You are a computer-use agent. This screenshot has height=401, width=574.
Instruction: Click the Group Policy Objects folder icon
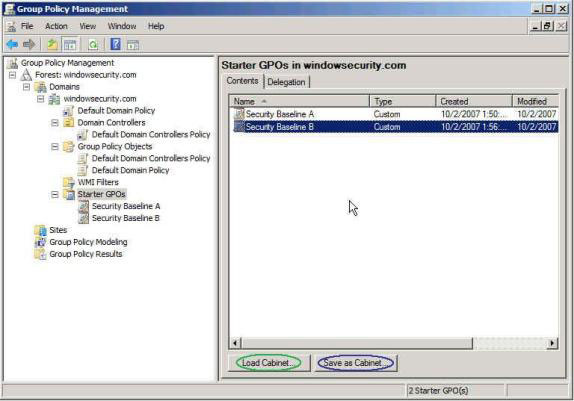pos(68,146)
